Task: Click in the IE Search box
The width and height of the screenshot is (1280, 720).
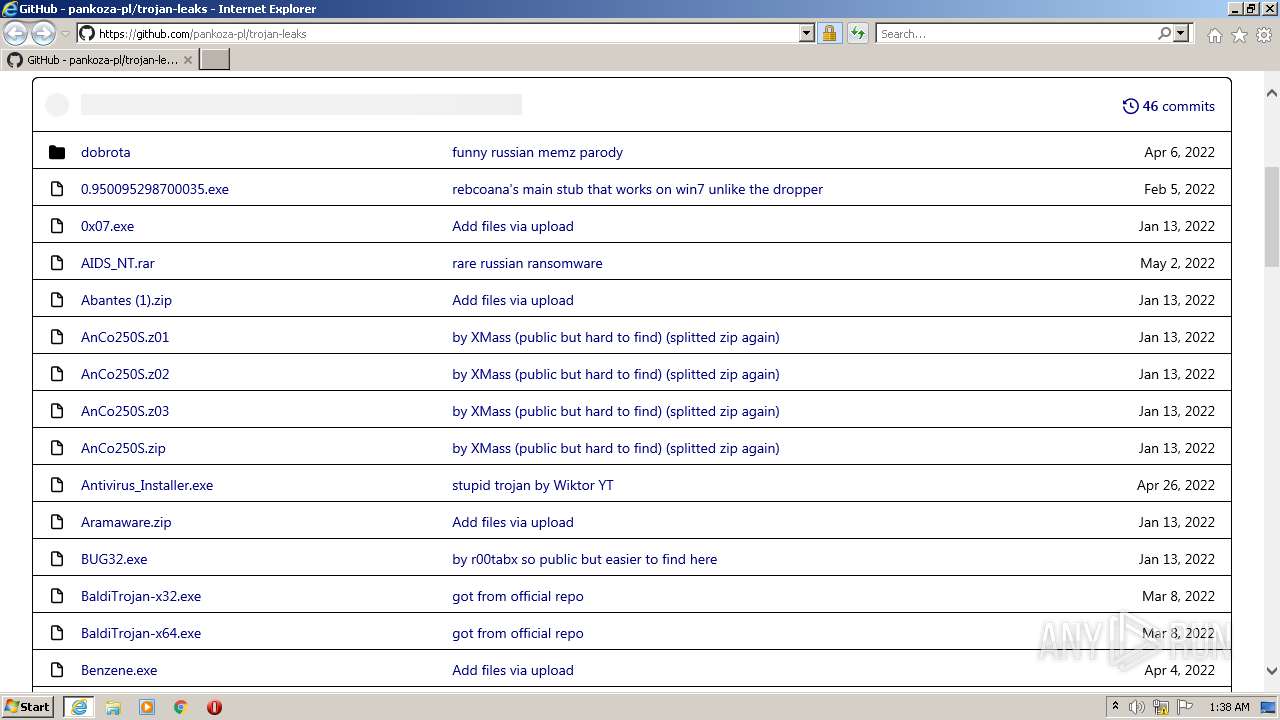Action: (1015, 33)
